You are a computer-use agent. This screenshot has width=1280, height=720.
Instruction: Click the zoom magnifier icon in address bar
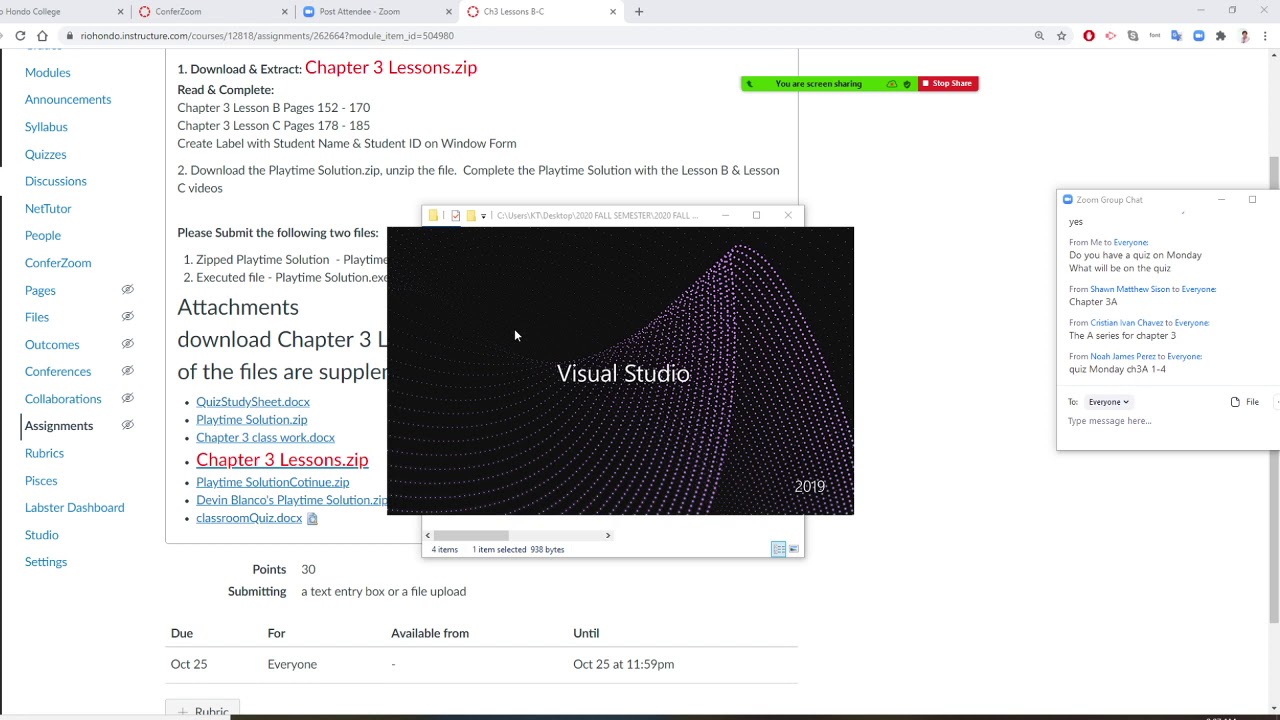coord(1039,36)
